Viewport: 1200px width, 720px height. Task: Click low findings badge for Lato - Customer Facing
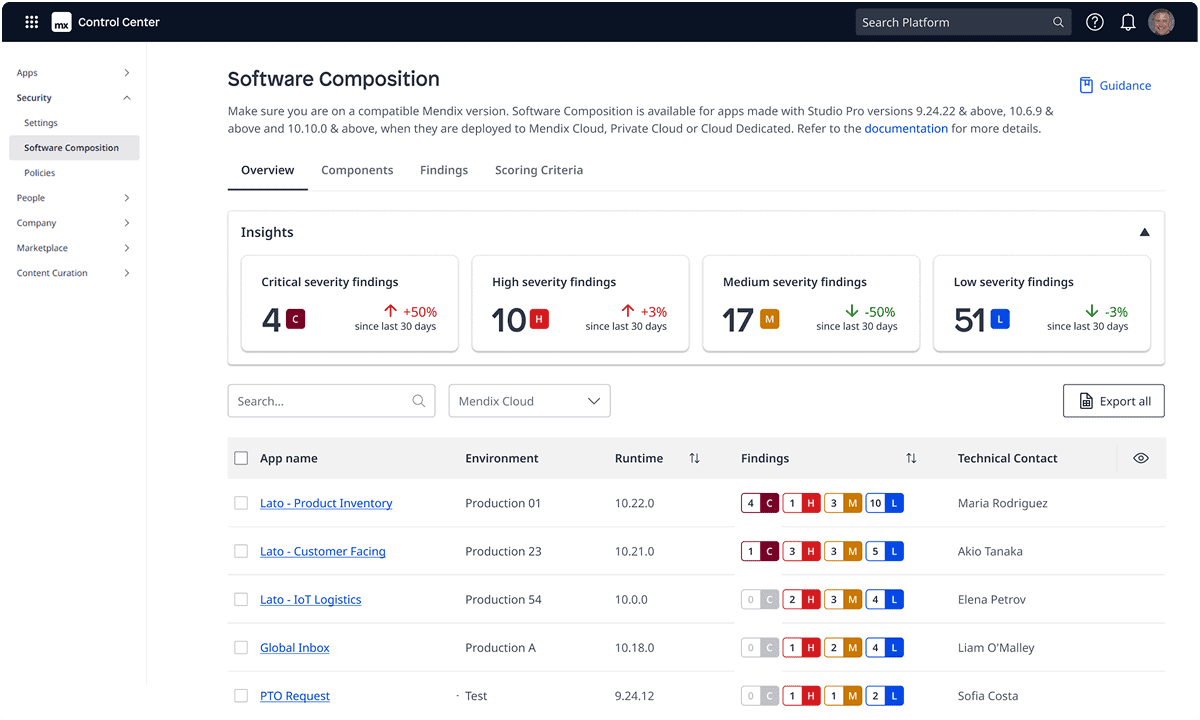[884, 551]
